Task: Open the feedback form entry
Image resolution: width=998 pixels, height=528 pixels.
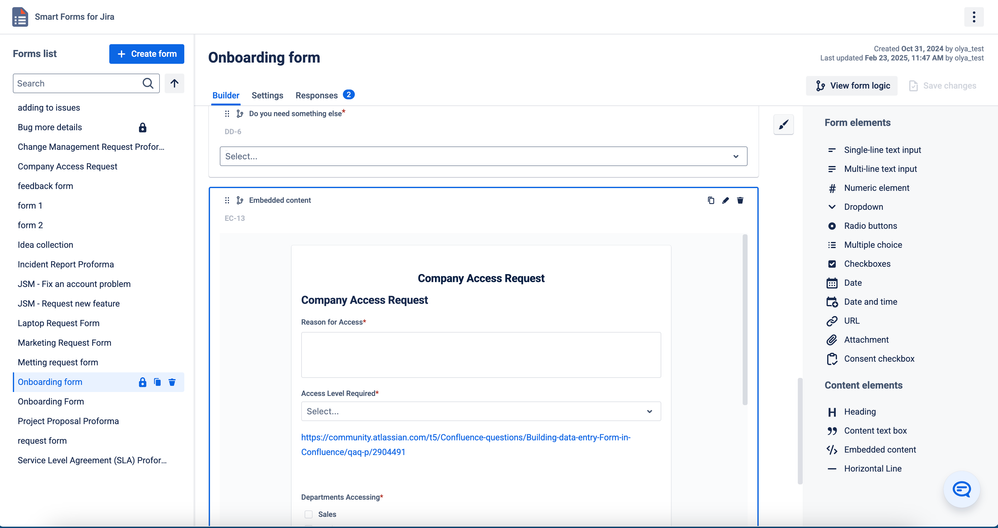Action: [x=45, y=186]
